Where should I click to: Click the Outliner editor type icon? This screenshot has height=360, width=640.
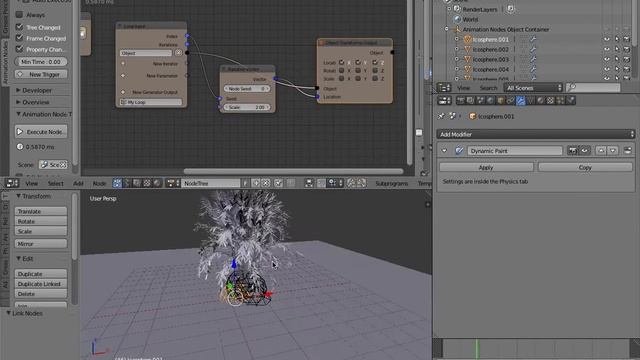pyautogui.click(x=444, y=88)
